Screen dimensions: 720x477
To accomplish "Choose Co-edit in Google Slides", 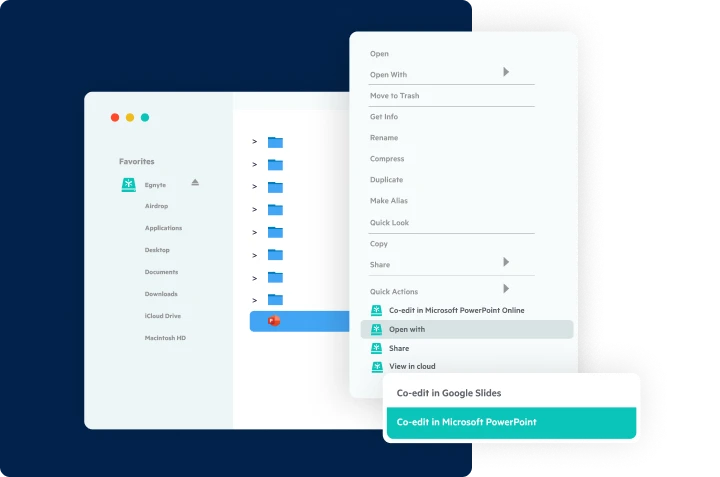I will click(449, 393).
